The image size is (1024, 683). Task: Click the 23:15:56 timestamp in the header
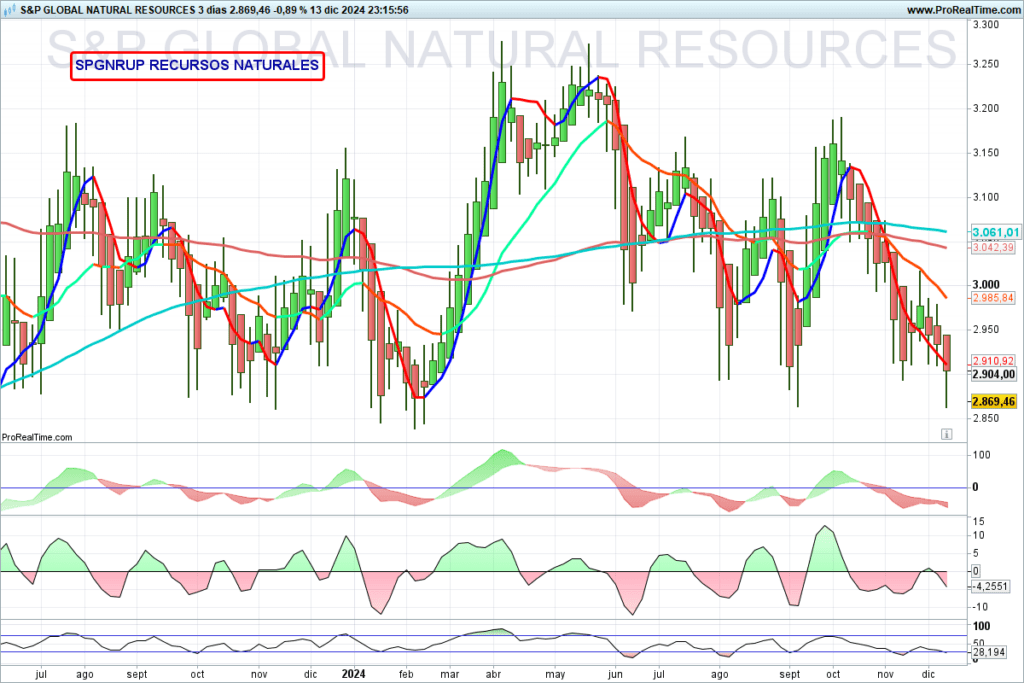(x=387, y=10)
